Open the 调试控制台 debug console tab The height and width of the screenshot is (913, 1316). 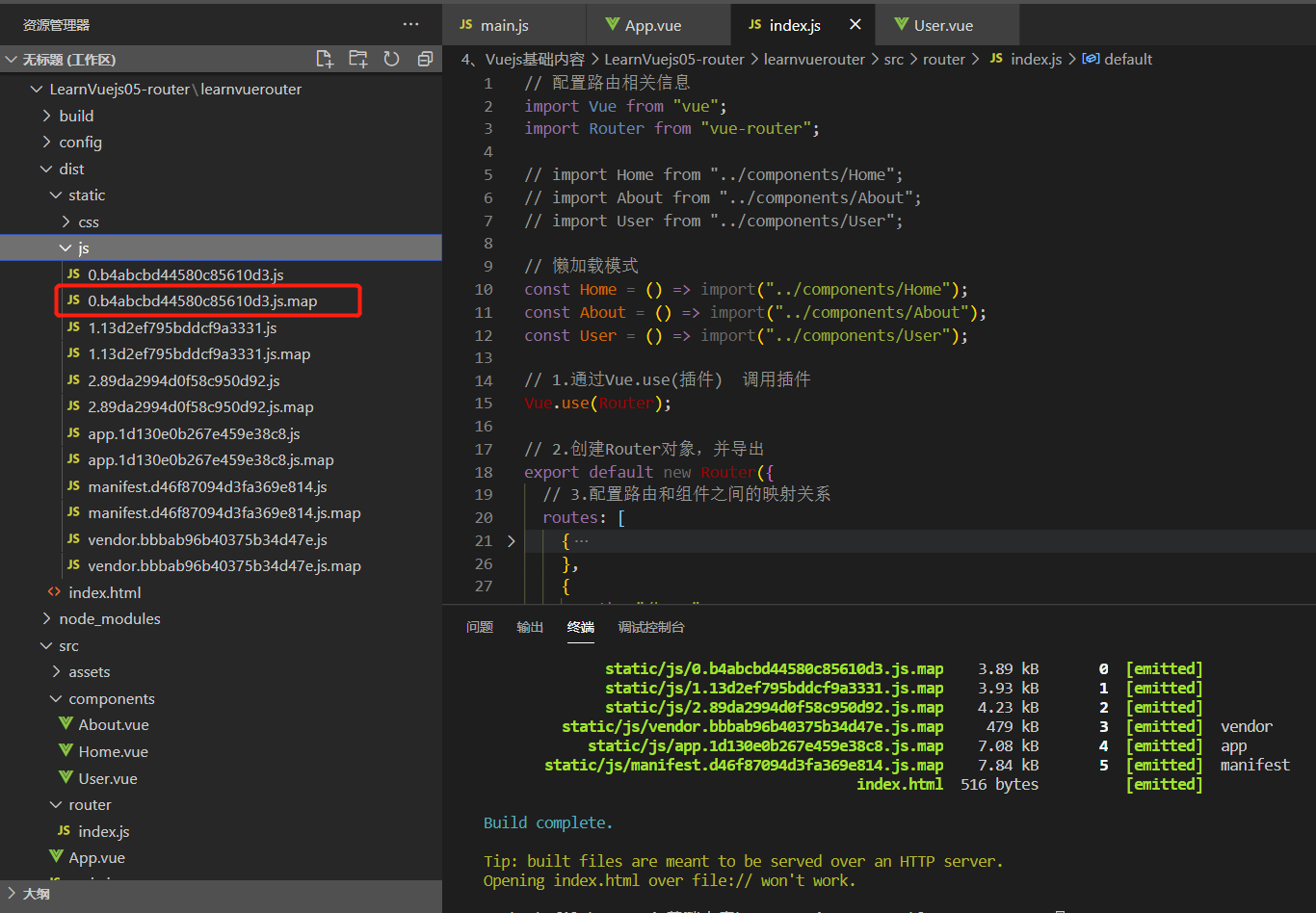point(651,627)
